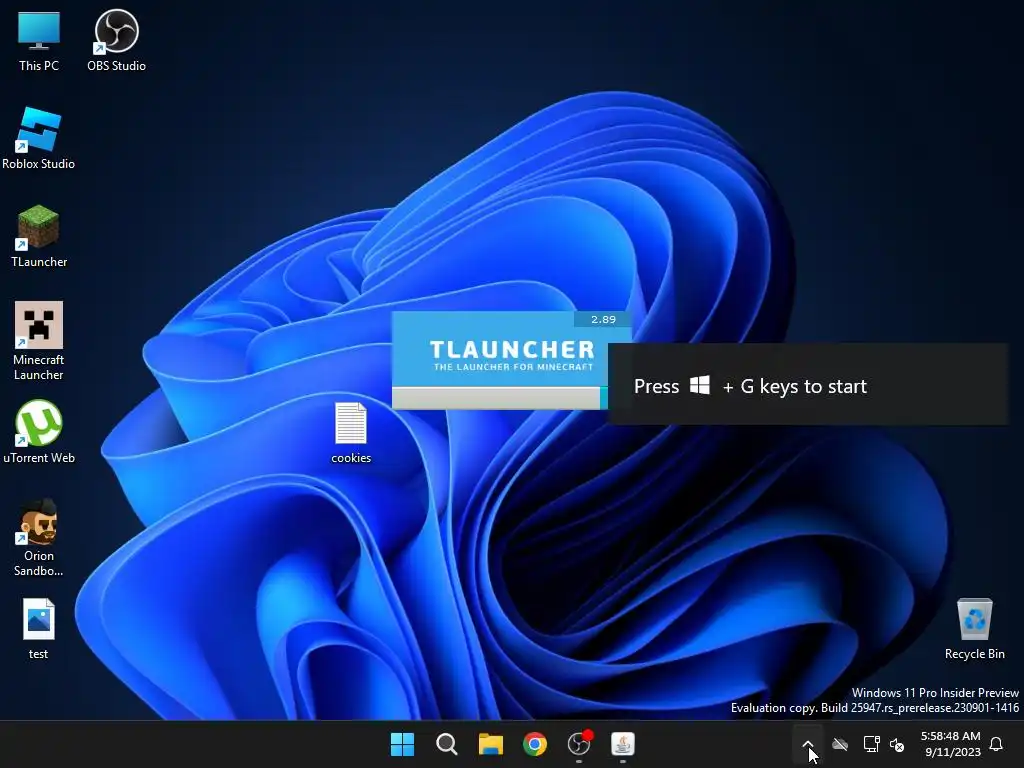Open network status tray icon

point(871,744)
